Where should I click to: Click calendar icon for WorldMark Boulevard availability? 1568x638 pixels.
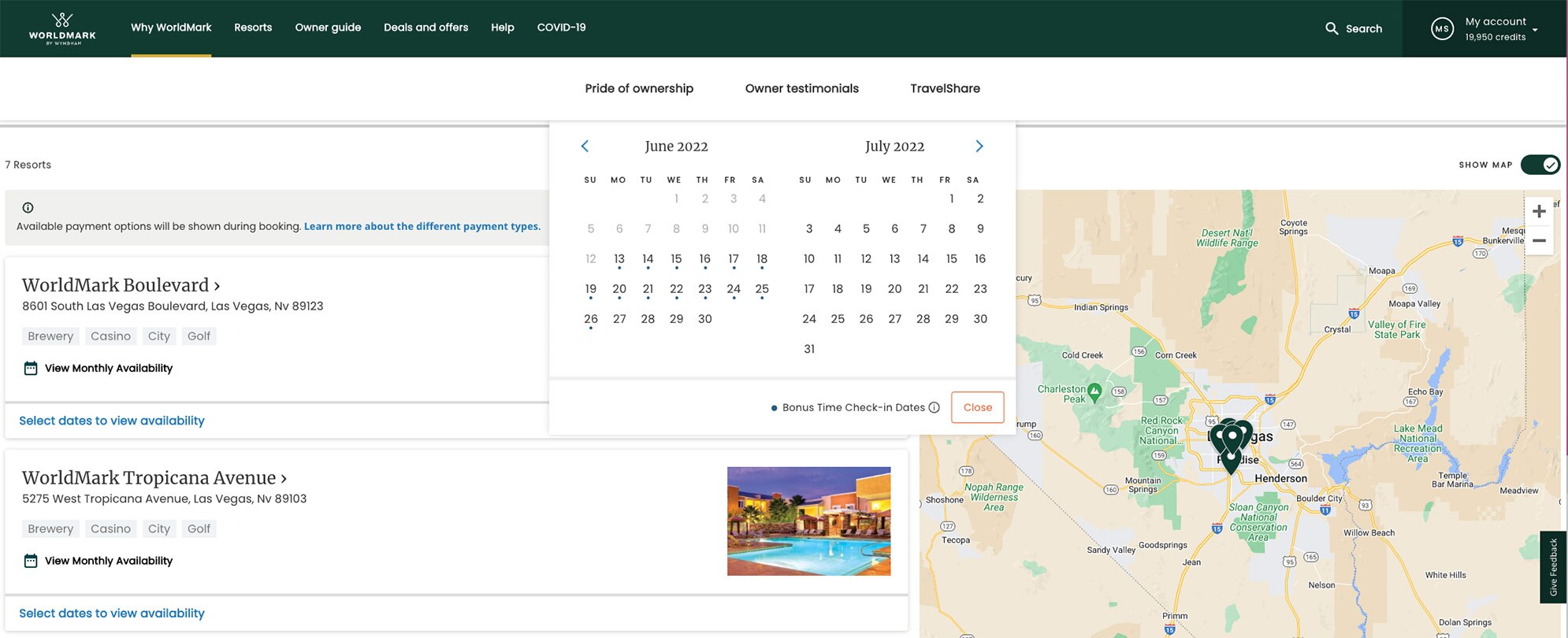coord(31,368)
